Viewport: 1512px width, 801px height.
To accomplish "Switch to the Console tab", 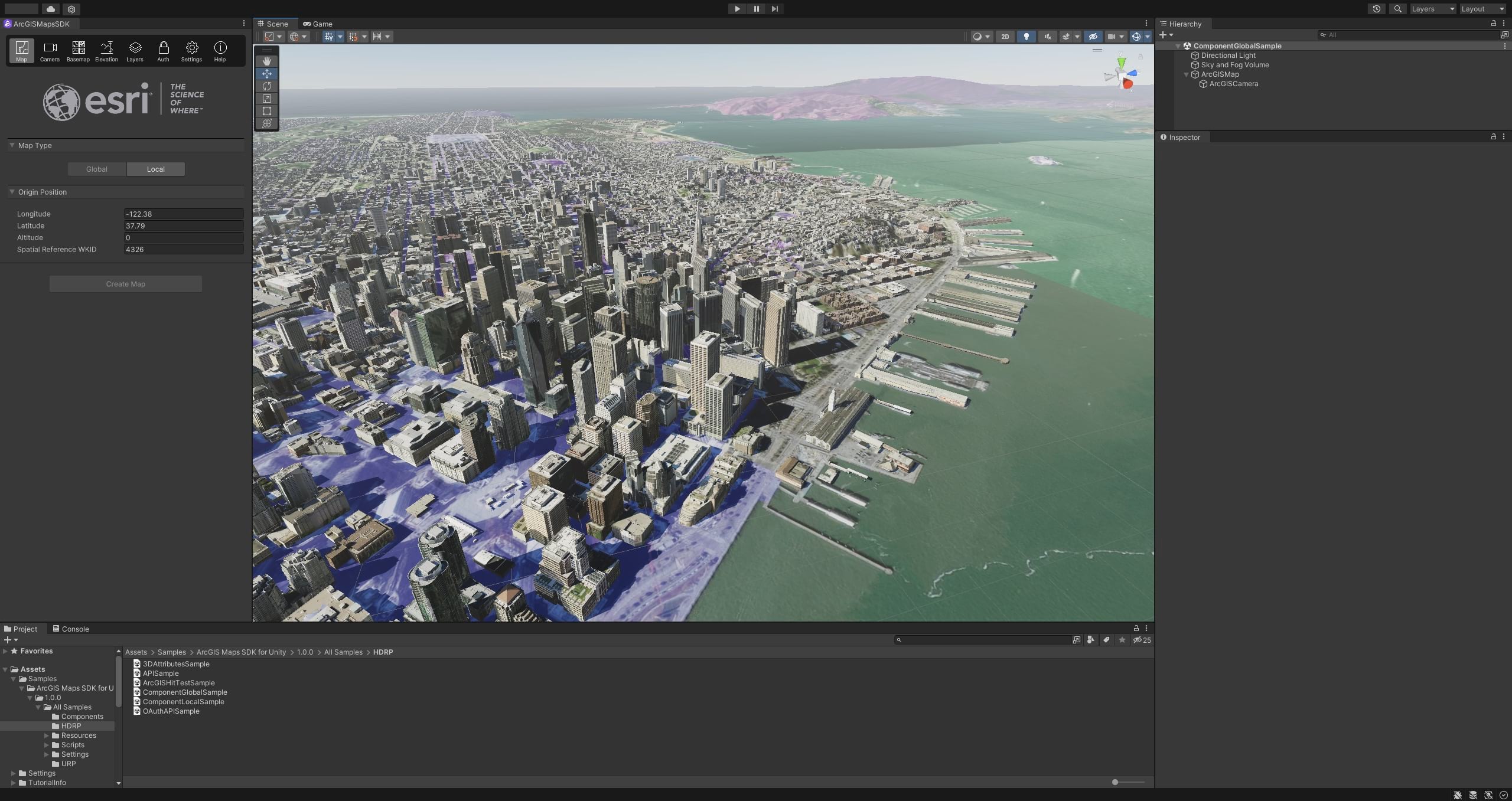I will [70, 629].
